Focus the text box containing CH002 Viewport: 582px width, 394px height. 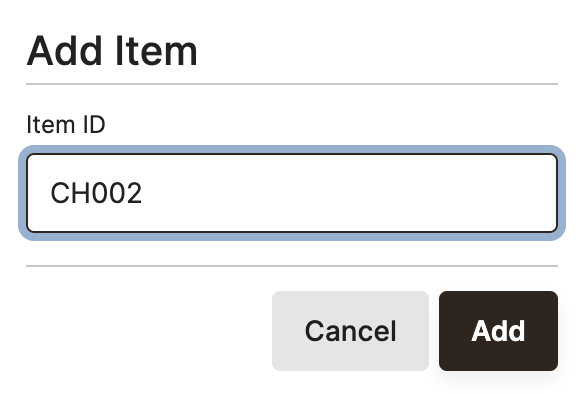click(x=292, y=193)
